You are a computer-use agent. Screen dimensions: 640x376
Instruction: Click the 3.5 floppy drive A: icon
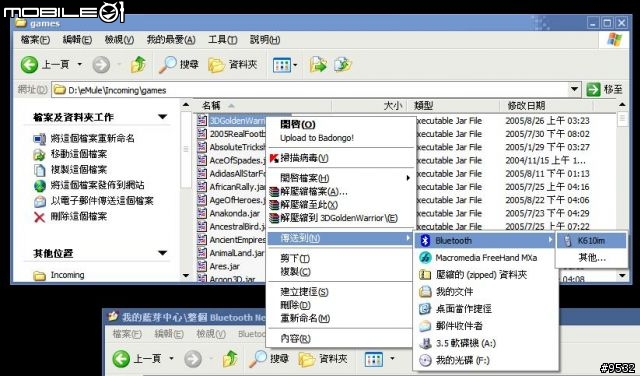pyautogui.click(x=425, y=343)
